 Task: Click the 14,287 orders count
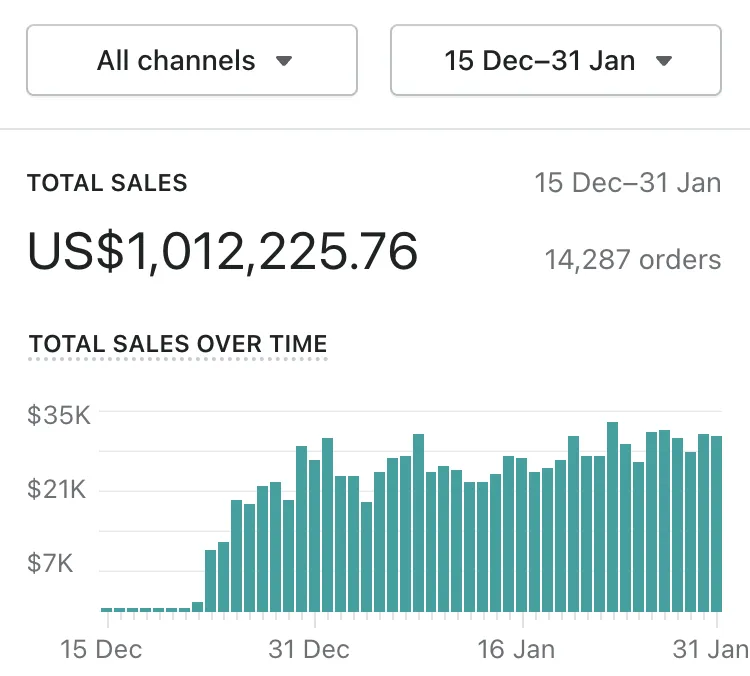632,260
